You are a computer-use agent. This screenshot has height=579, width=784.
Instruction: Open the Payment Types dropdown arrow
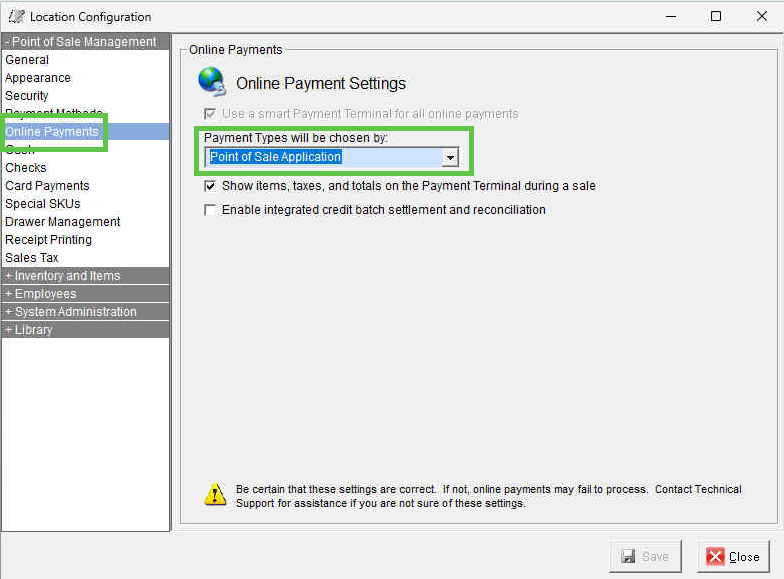click(x=450, y=158)
